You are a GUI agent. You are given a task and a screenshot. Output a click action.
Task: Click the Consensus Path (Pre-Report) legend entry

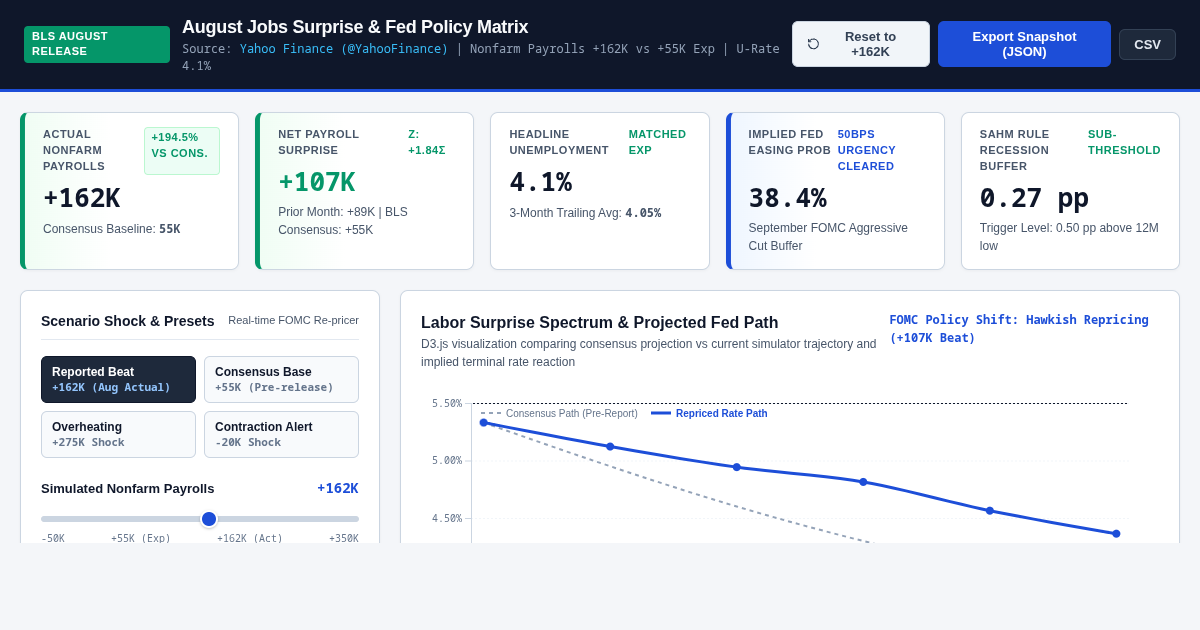[x=559, y=413]
